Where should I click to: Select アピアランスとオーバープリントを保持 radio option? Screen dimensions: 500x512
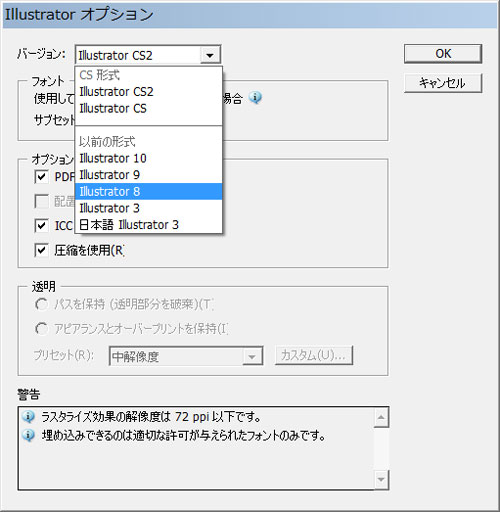(x=41, y=329)
